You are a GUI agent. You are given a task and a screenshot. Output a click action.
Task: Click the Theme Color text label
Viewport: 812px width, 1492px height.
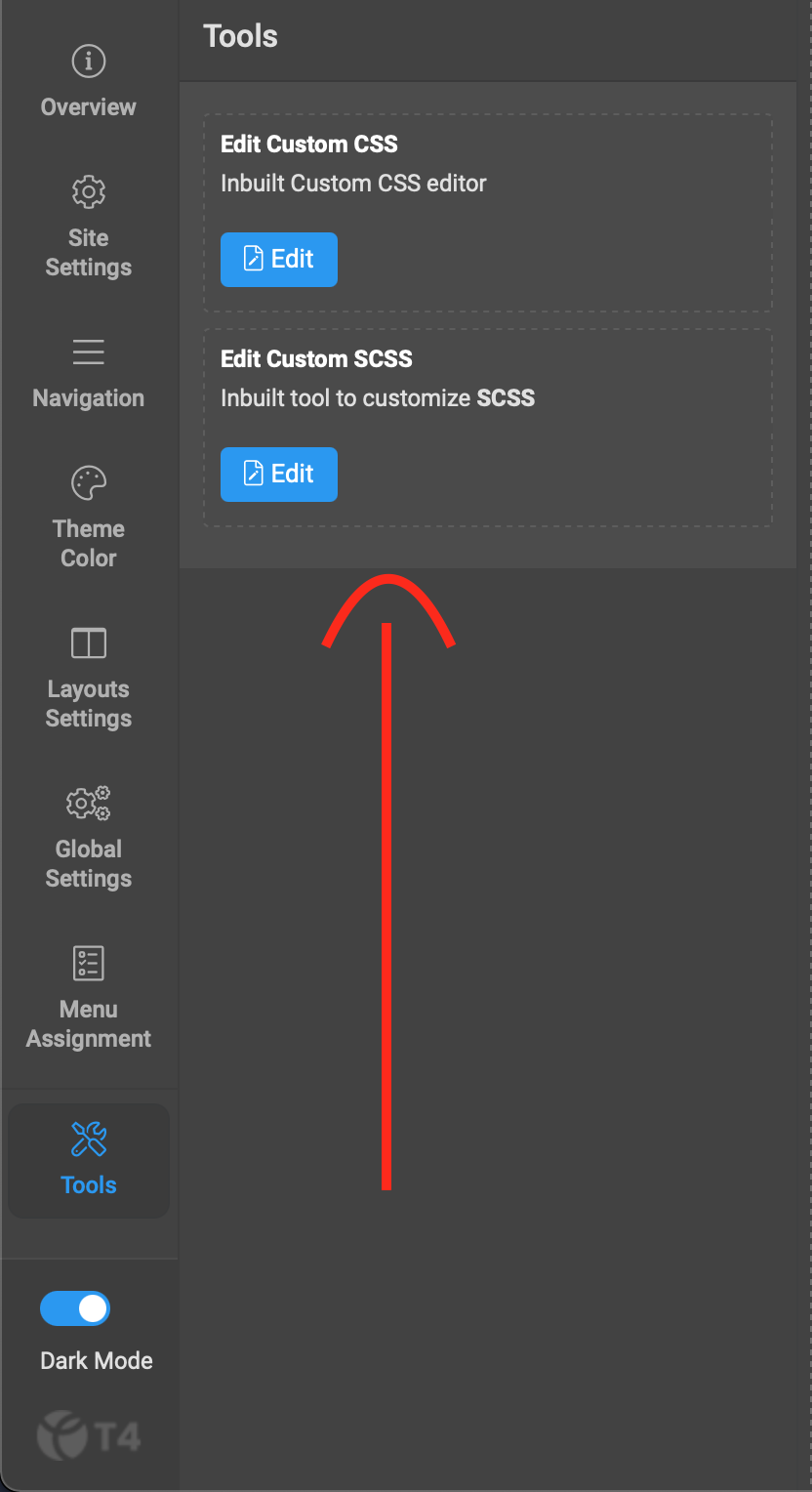(x=89, y=543)
